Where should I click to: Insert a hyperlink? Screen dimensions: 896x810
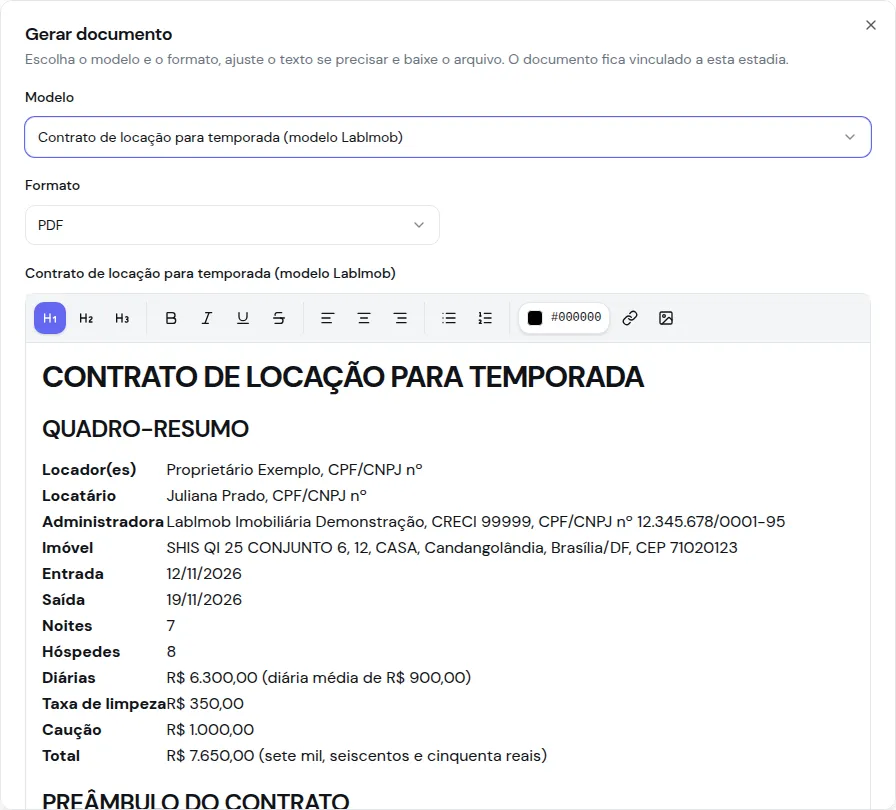(x=630, y=318)
